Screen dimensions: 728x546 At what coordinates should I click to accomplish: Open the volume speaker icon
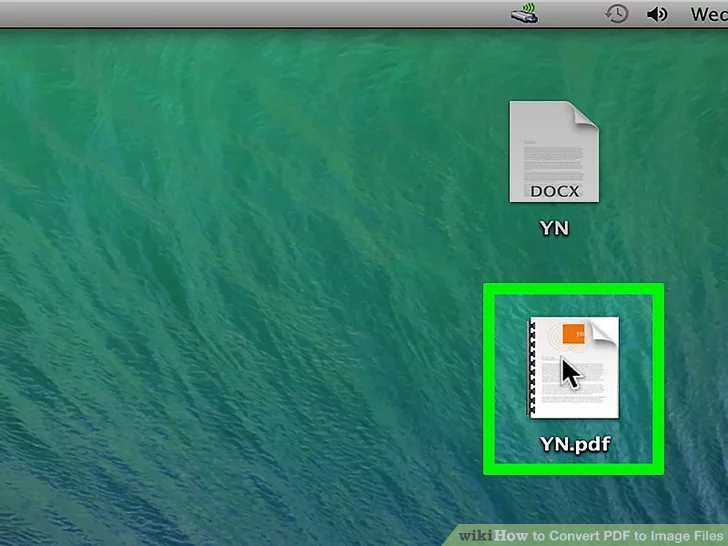coord(657,14)
